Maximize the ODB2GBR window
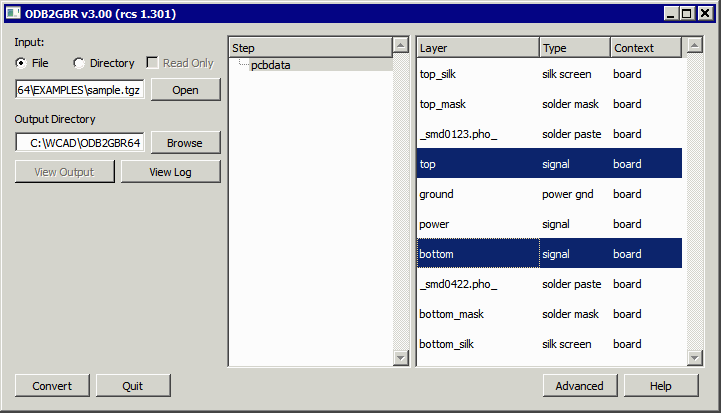This screenshot has width=721, height=413. (x=687, y=13)
